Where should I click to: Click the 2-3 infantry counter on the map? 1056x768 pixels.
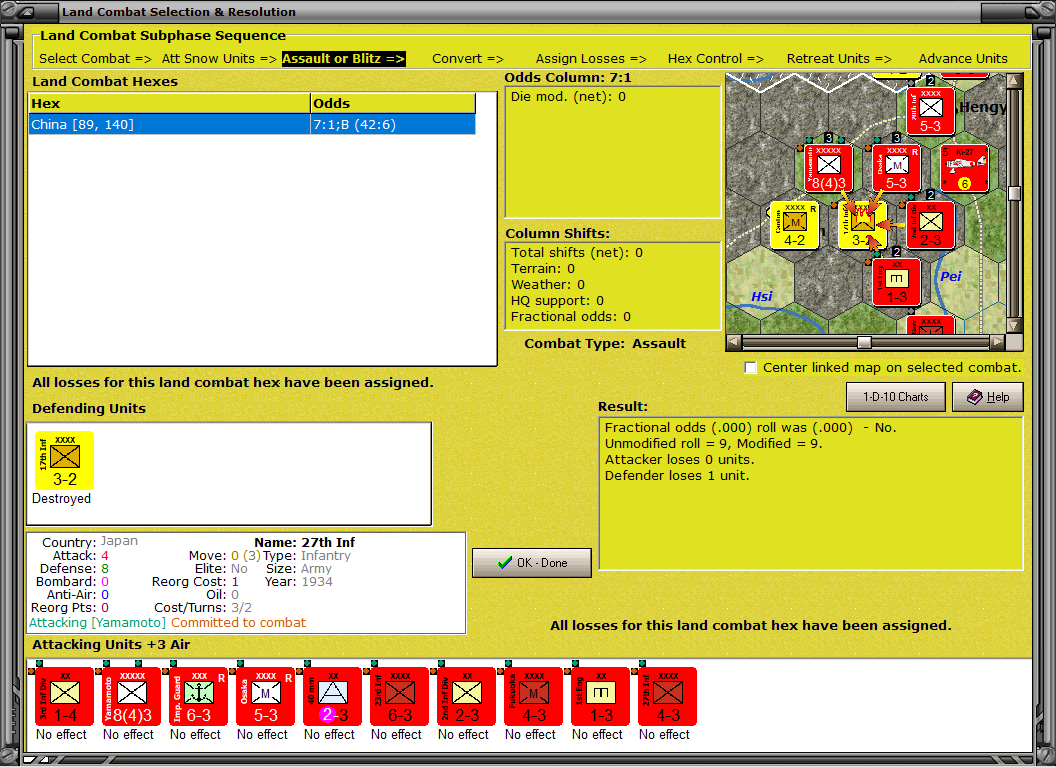[x=931, y=225]
